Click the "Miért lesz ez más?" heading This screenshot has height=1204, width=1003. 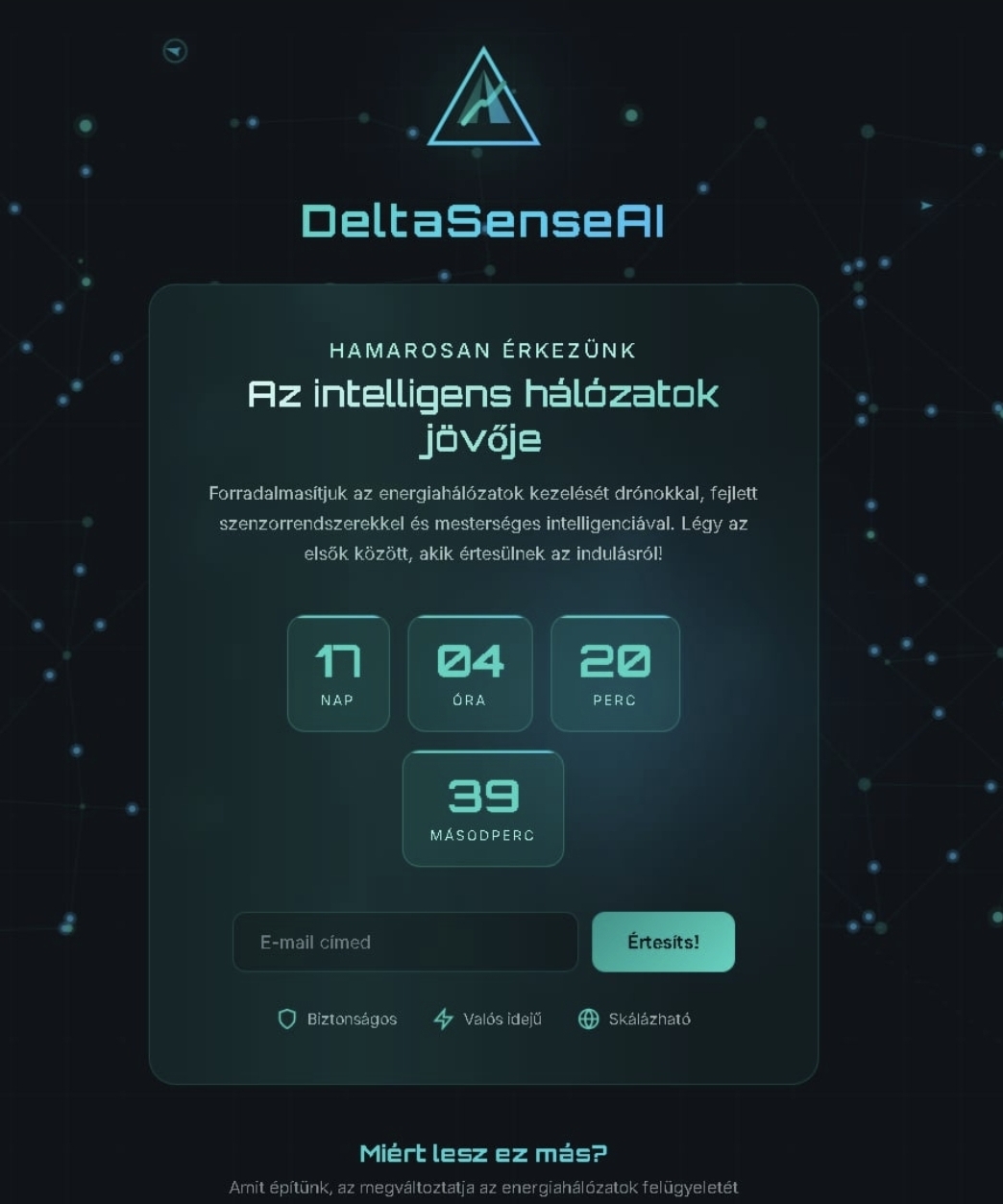[483, 1153]
